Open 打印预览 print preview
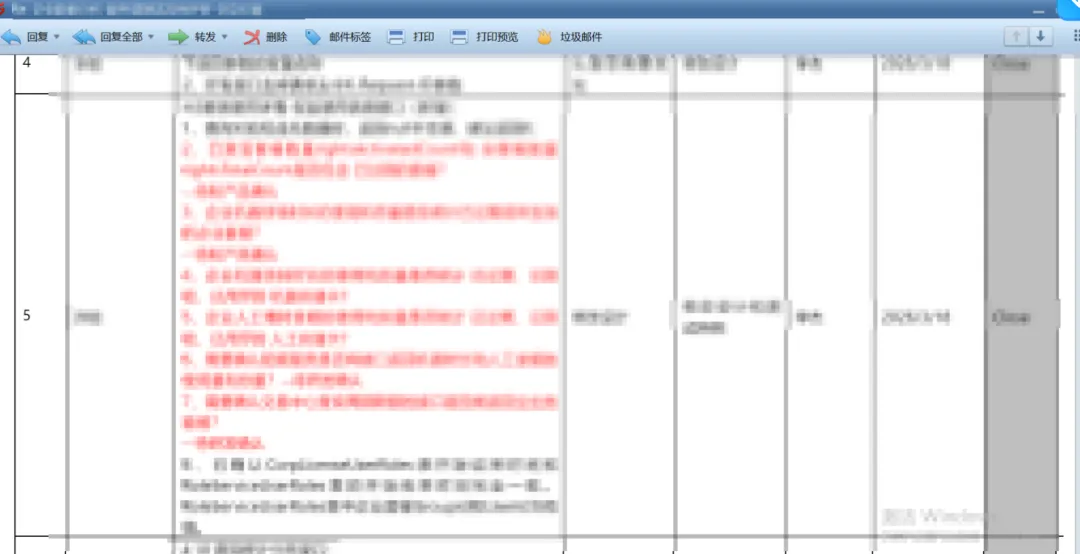The height and width of the screenshot is (554, 1080). pyautogui.click(x=484, y=37)
